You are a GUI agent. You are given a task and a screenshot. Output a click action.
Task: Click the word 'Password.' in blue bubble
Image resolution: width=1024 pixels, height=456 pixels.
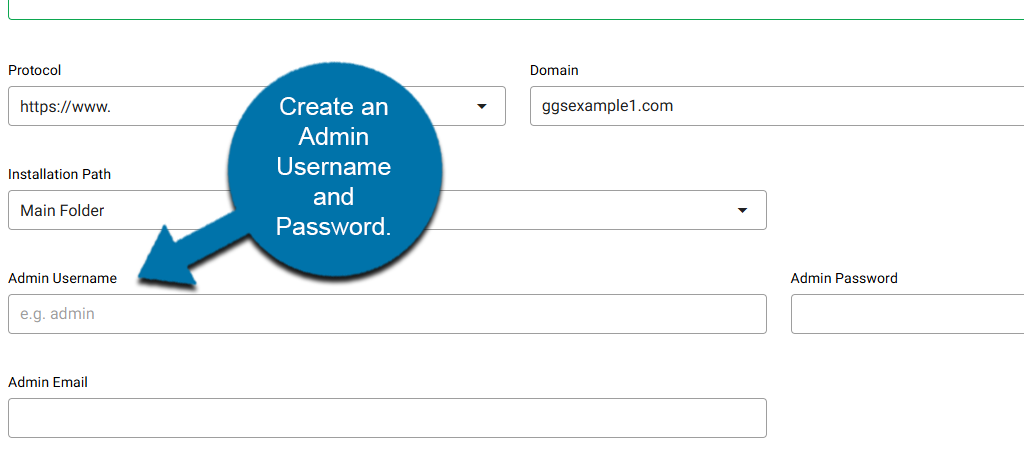333,227
